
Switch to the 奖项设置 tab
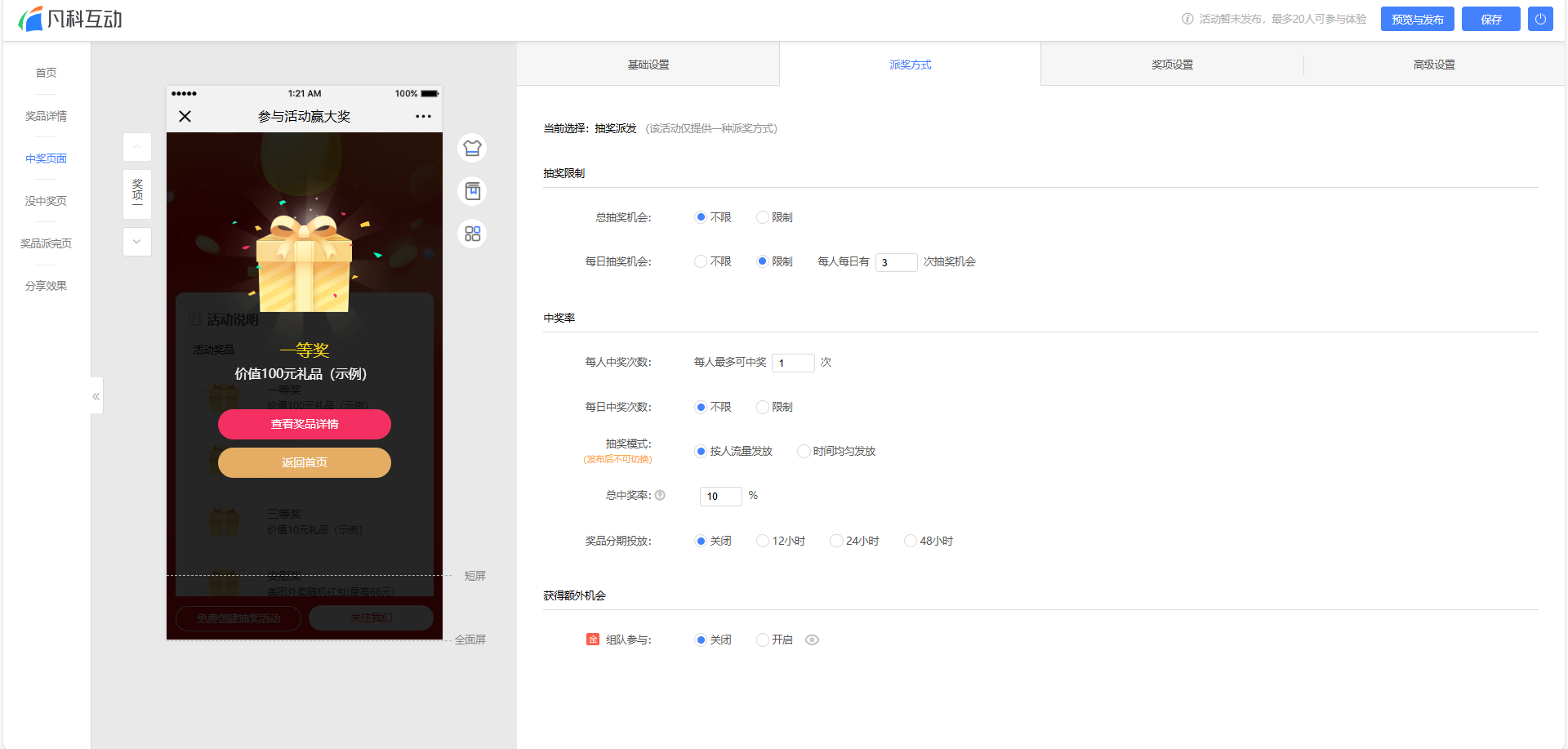[1172, 65]
